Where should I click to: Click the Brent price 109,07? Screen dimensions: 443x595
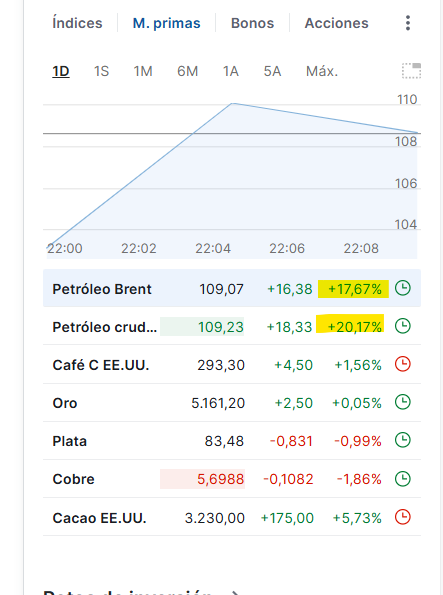221,289
